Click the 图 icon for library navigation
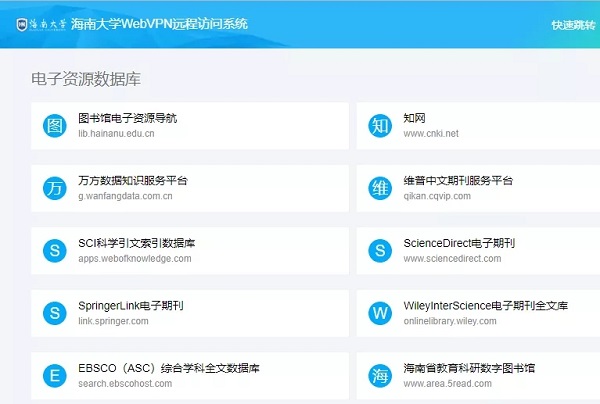The image size is (600, 404). click(55, 126)
